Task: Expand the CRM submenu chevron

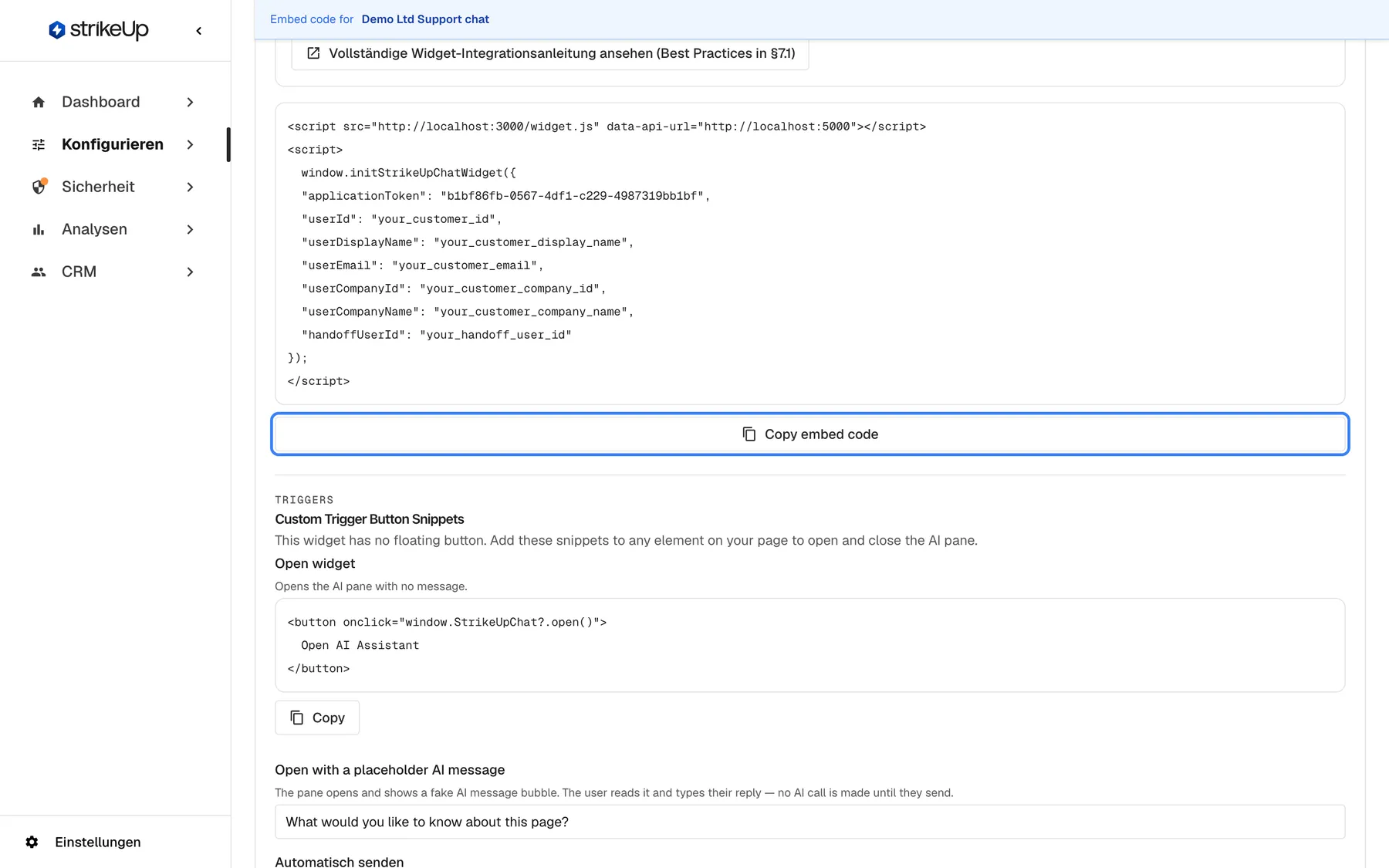Action: click(x=190, y=272)
